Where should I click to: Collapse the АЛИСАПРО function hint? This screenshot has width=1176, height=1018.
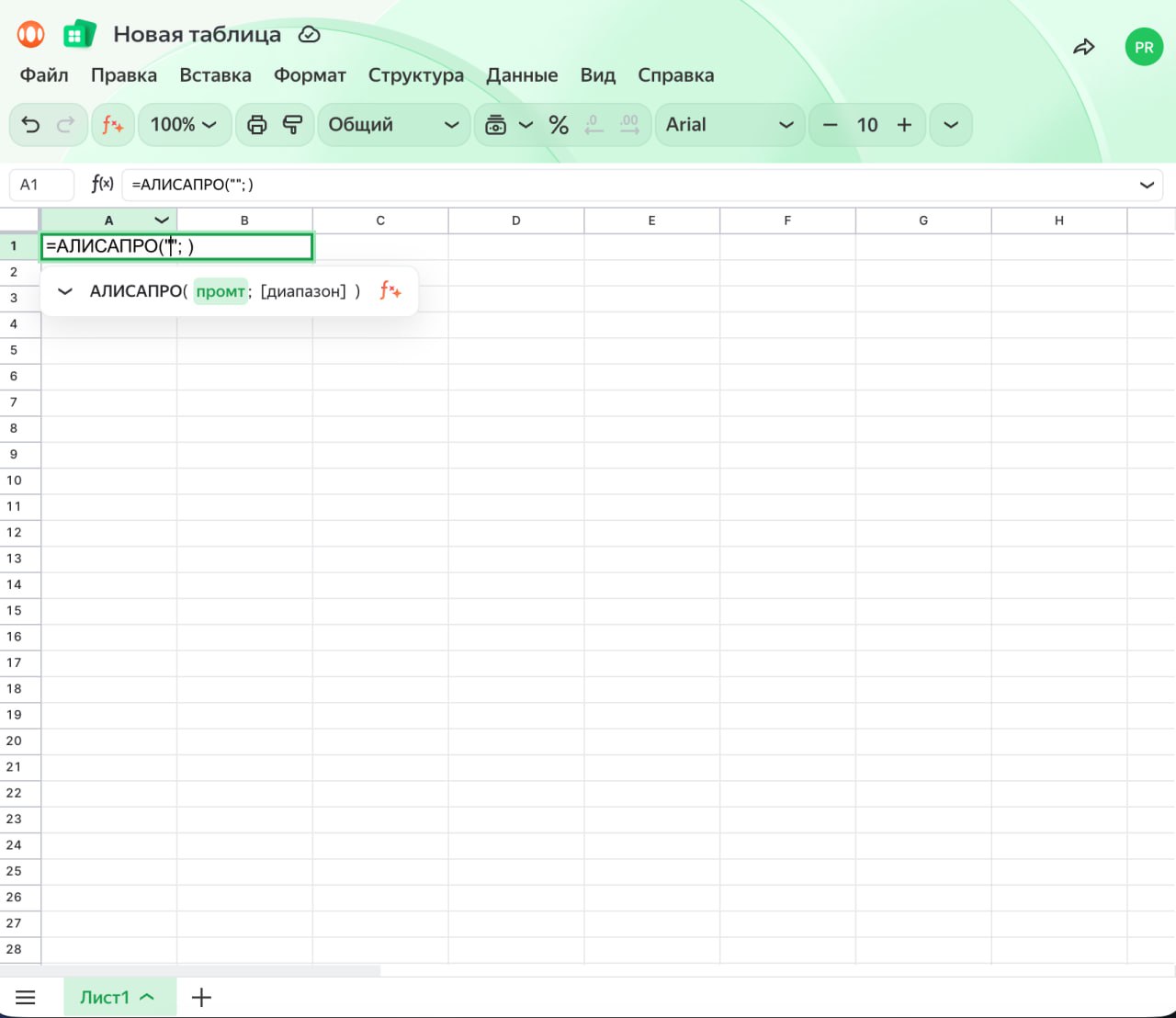(x=64, y=291)
